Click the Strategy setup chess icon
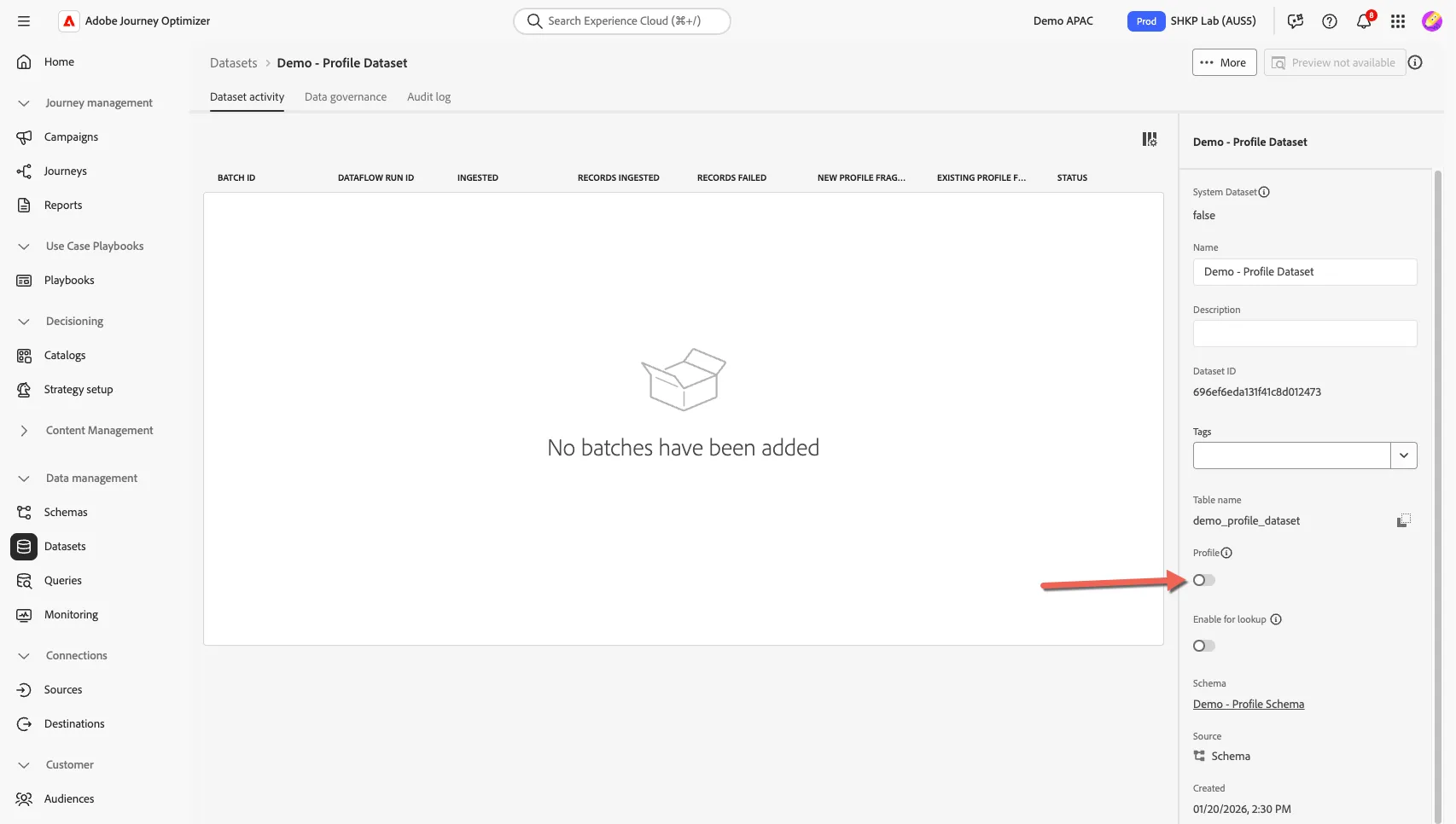The width and height of the screenshot is (1456, 824). tap(24, 390)
